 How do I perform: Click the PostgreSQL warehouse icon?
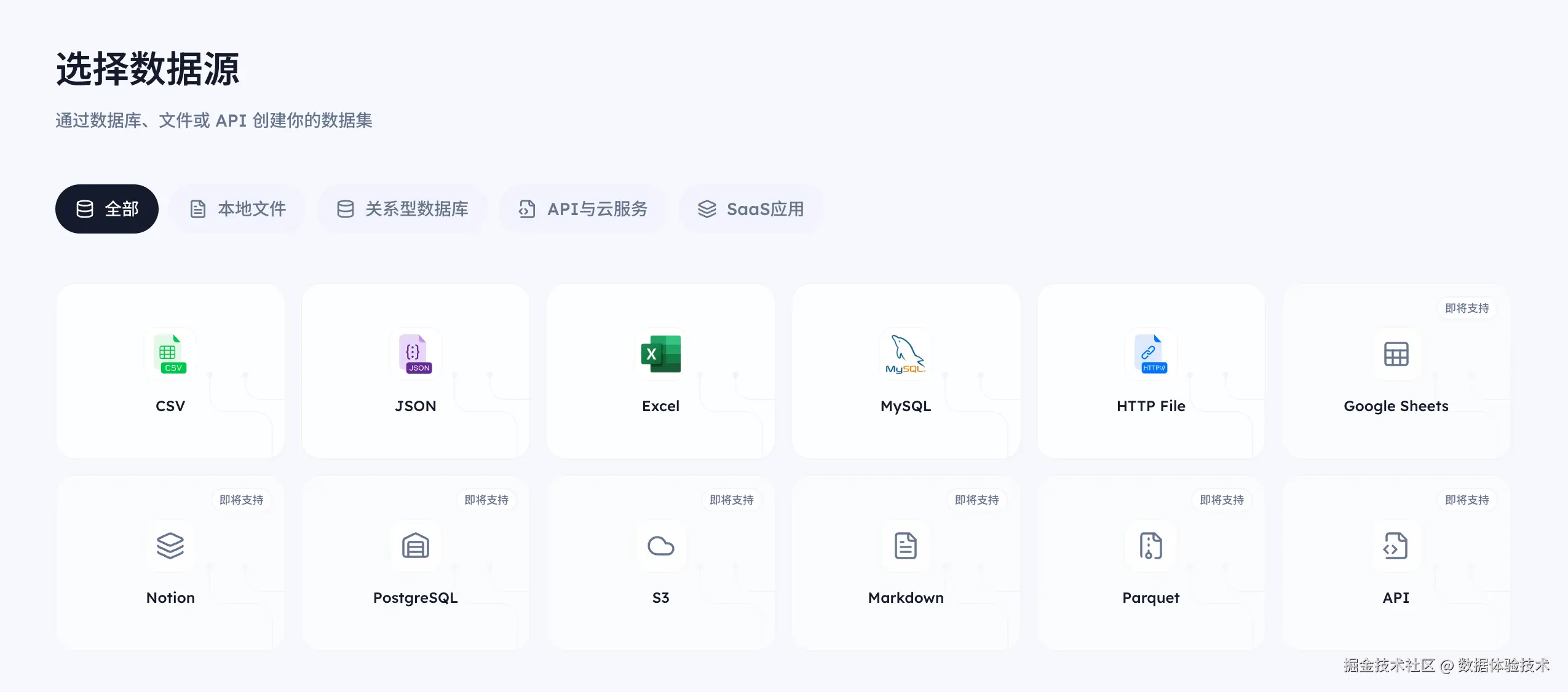click(416, 546)
